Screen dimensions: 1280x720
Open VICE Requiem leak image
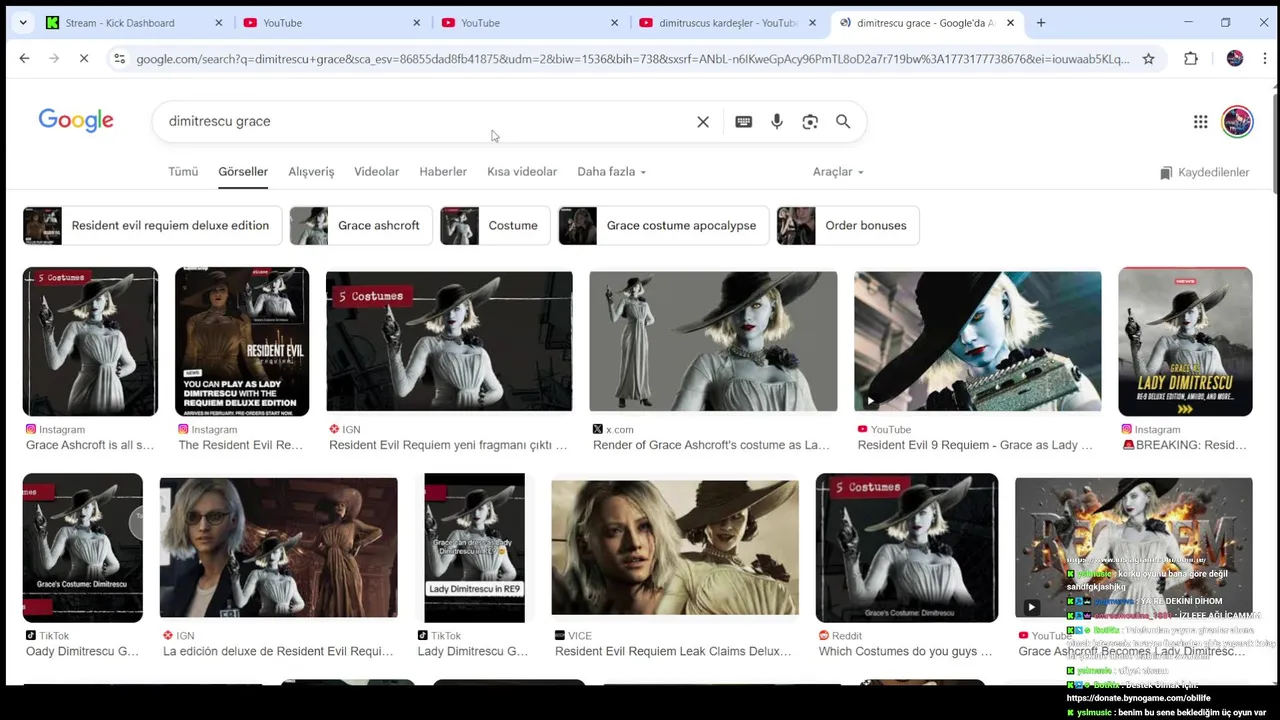point(675,548)
